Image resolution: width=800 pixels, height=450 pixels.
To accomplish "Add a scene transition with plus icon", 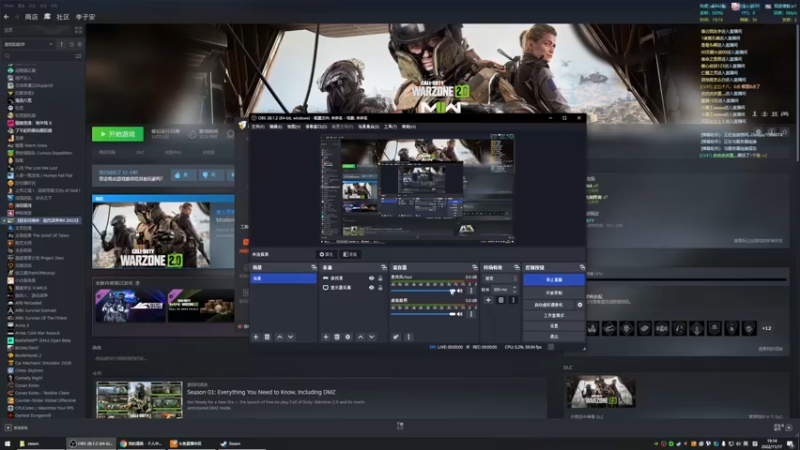I will pyautogui.click(x=488, y=300).
